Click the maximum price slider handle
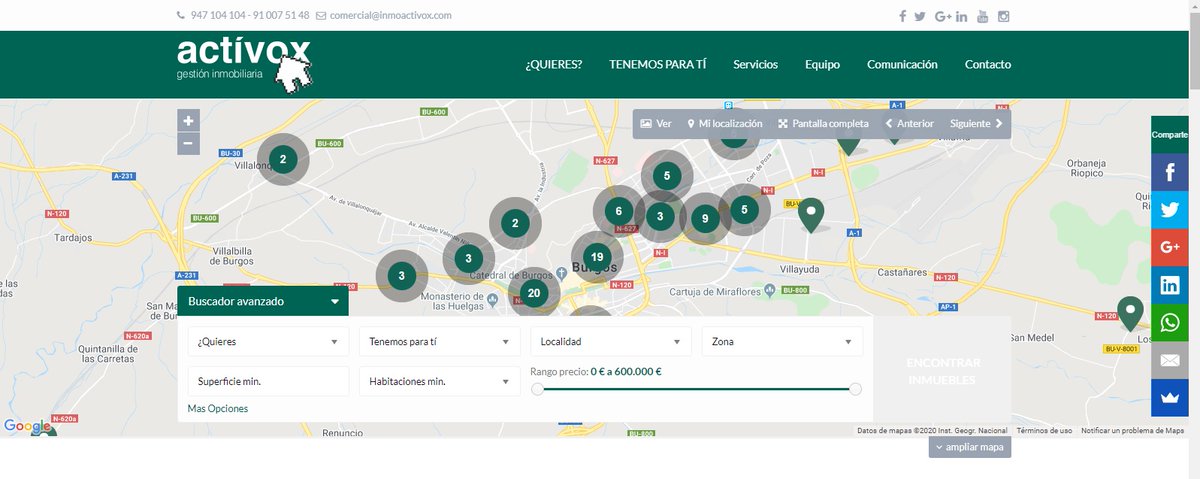1200x479 pixels. [855, 389]
